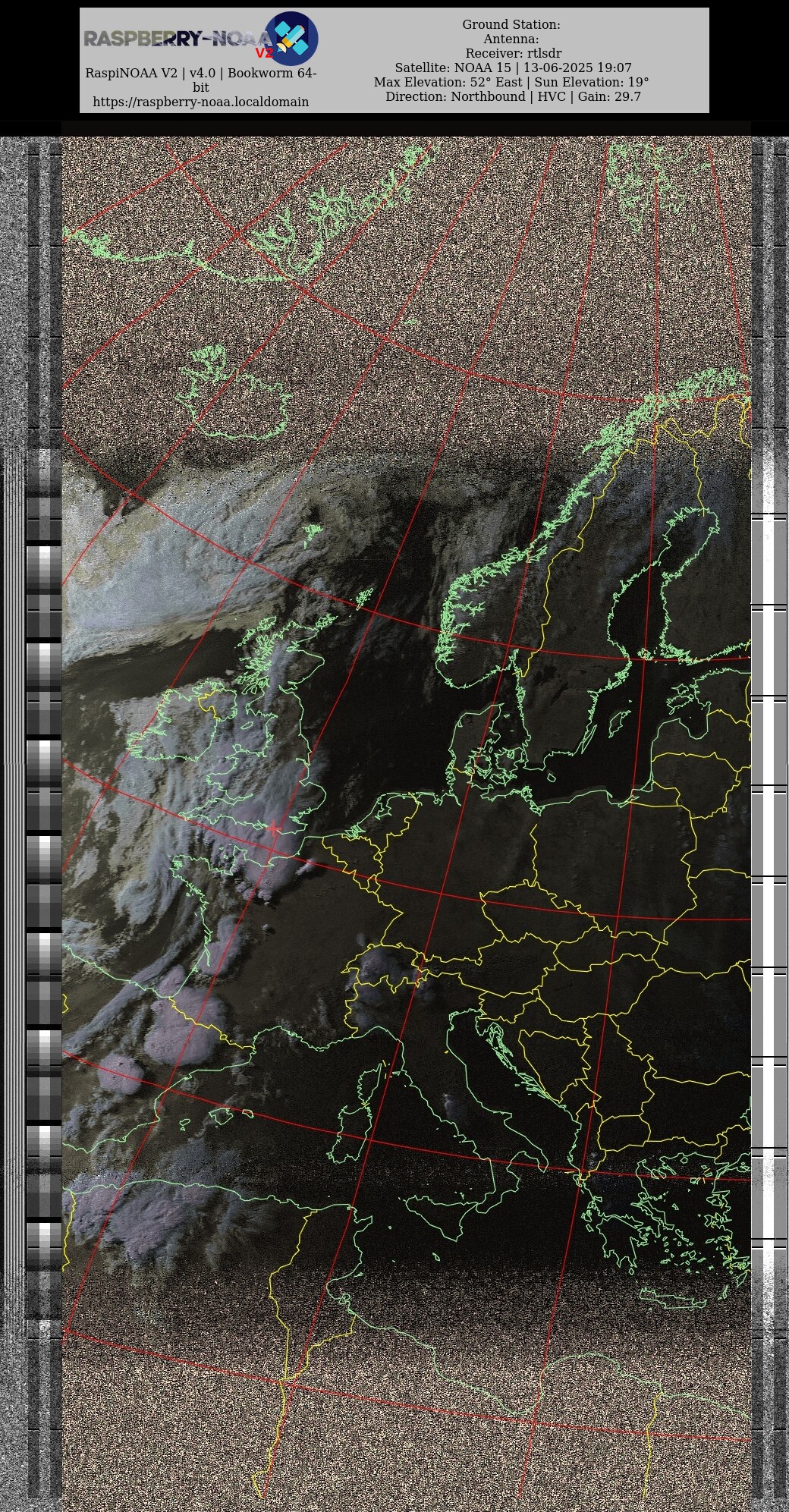This screenshot has height=1512, width=789.
Task: Open https://raspberry-noaa.localdomain URL text
Action: pyautogui.click(x=201, y=102)
